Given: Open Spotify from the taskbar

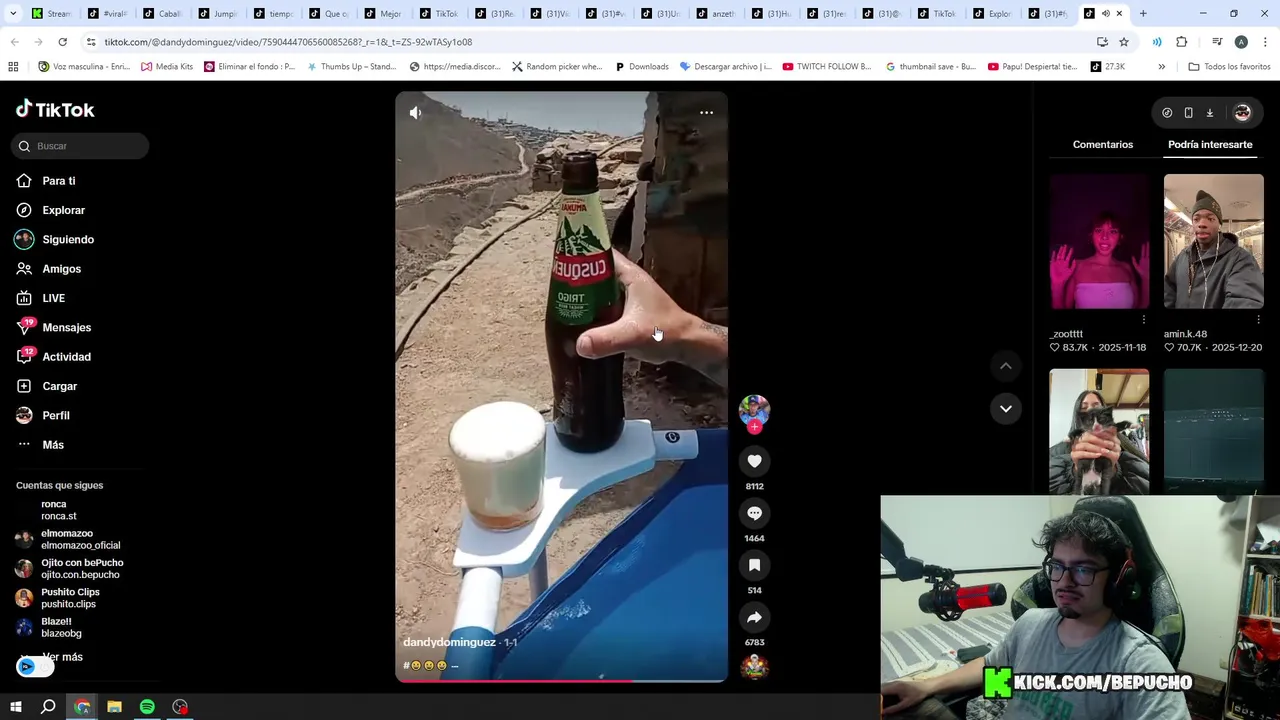Looking at the screenshot, I should pyautogui.click(x=147, y=707).
